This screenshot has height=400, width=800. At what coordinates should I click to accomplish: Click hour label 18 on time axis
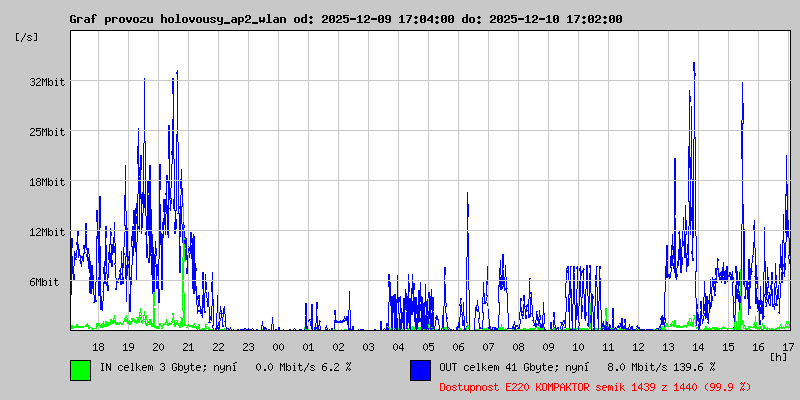click(x=98, y=347)
